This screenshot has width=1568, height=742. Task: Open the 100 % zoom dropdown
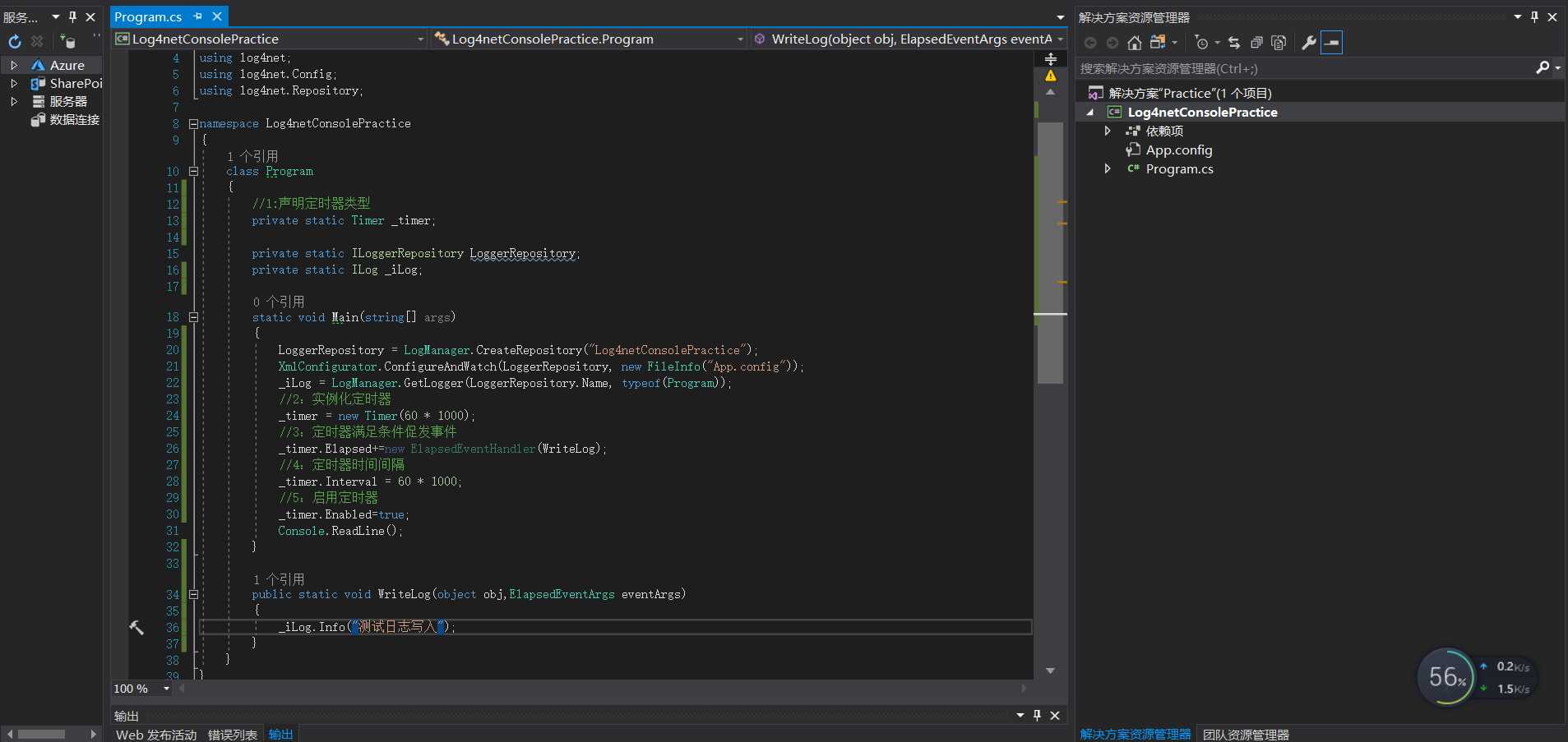pyautogui.click(x=166, y=689)
